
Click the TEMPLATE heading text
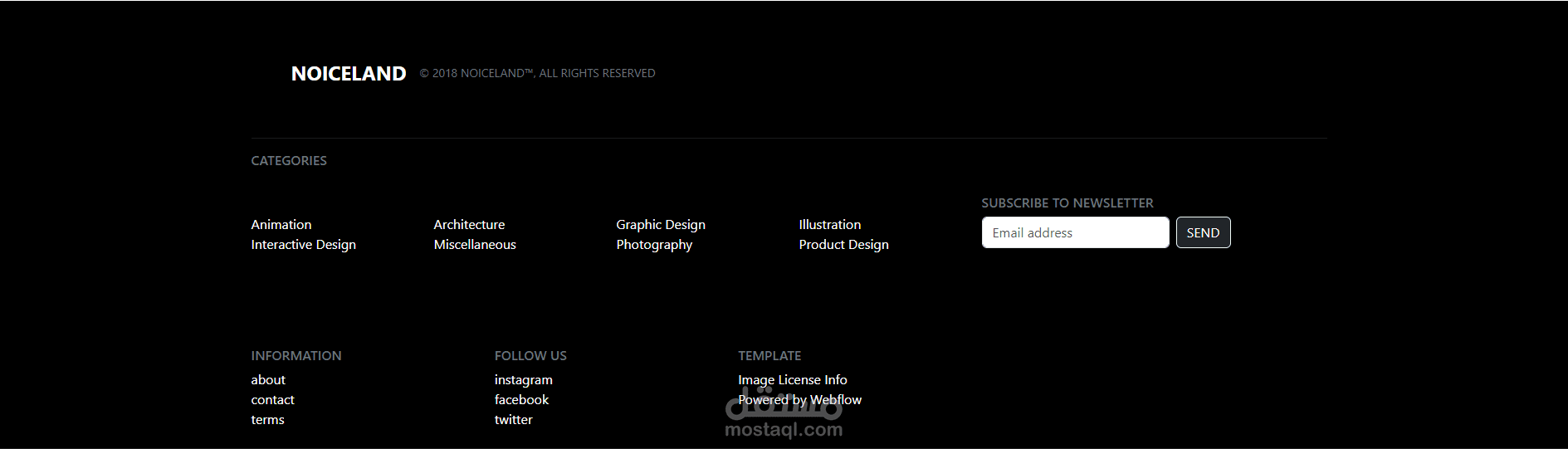point(769,355)
